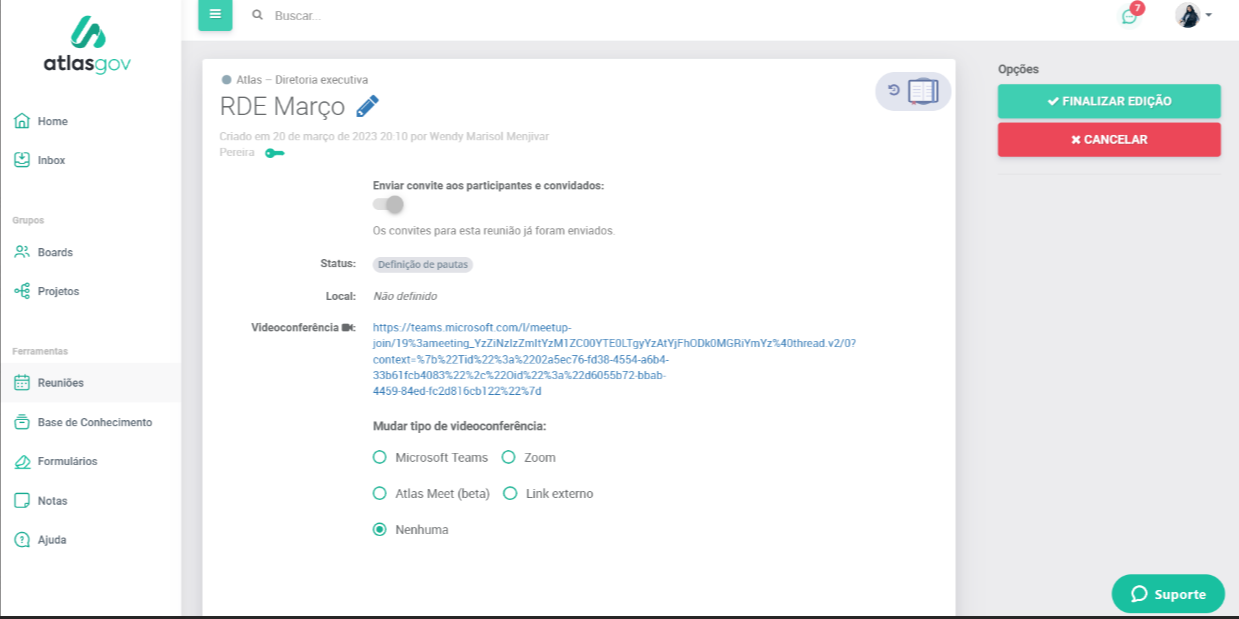Click the video camera icon next to Videoconferência

[348, 328]
